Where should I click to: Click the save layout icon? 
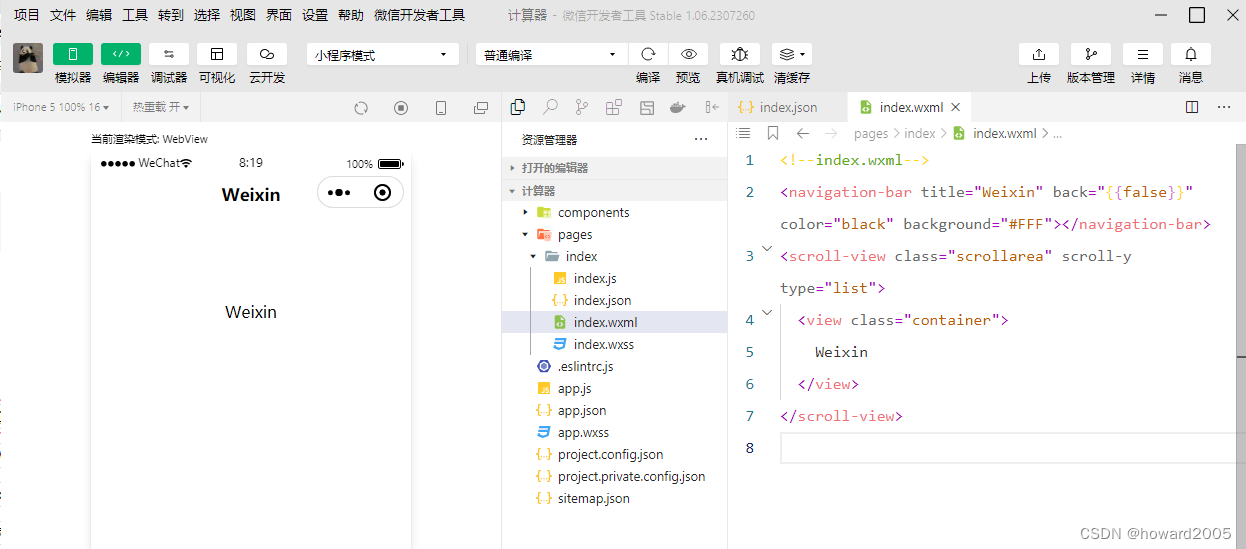647,107
